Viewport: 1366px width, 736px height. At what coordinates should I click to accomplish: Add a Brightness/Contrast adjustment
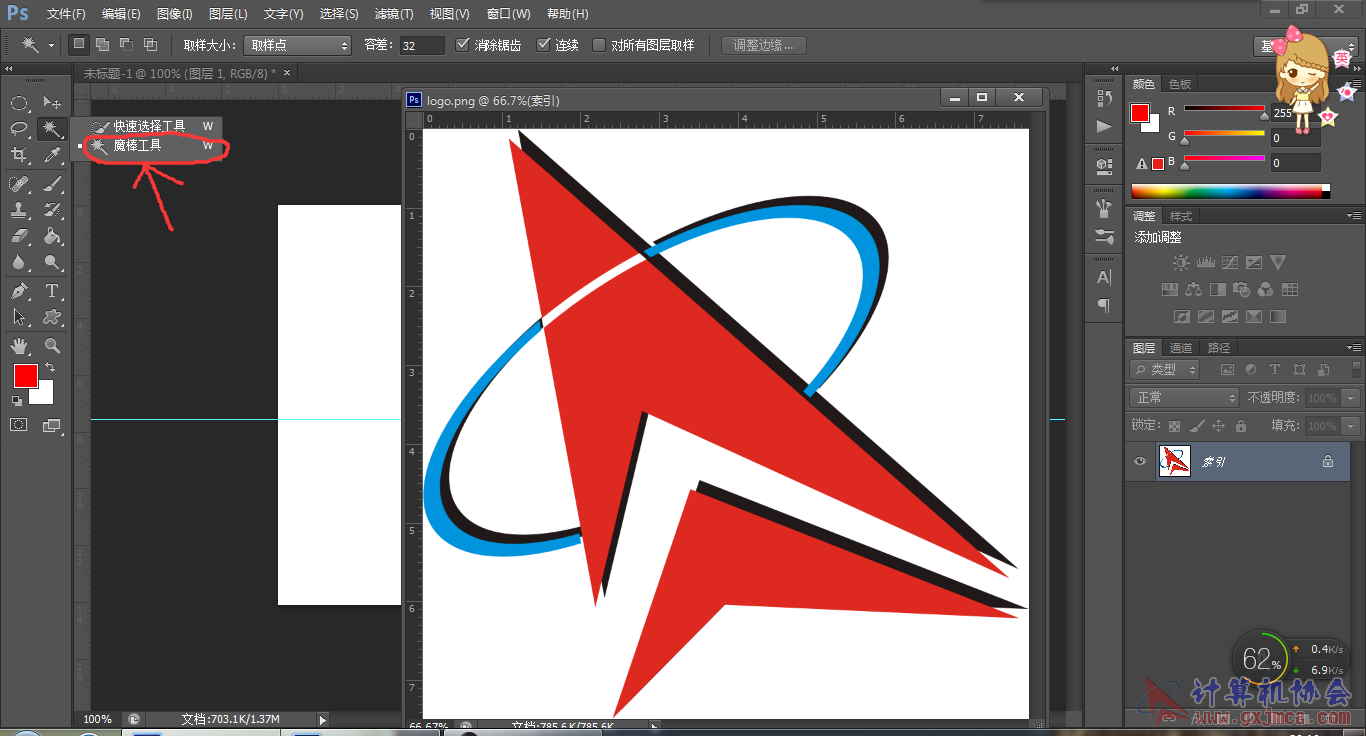click(x=1181, y=263)
